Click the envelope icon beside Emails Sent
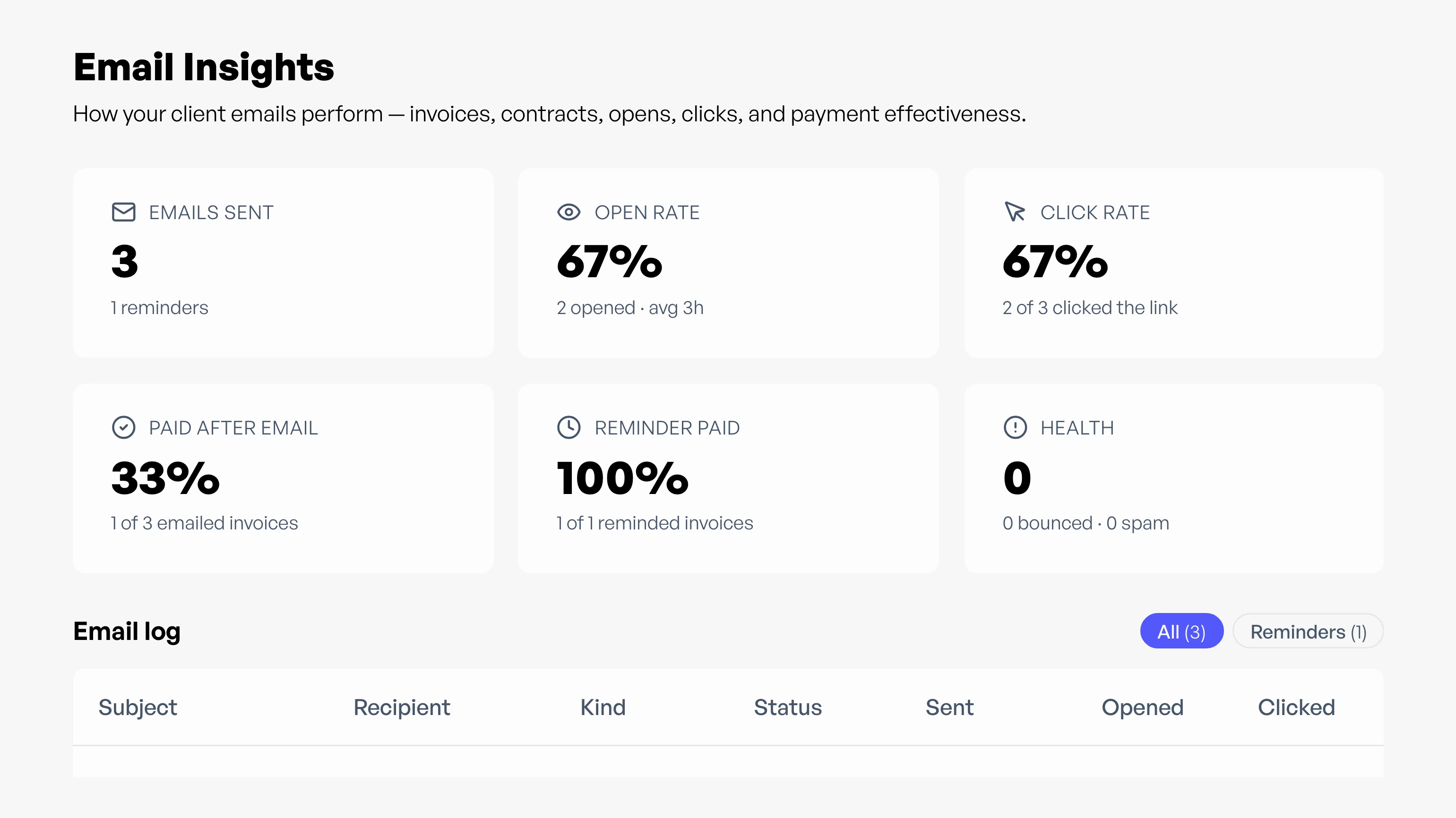Viewport: 1456px width, 818px height. coord(123,213)
